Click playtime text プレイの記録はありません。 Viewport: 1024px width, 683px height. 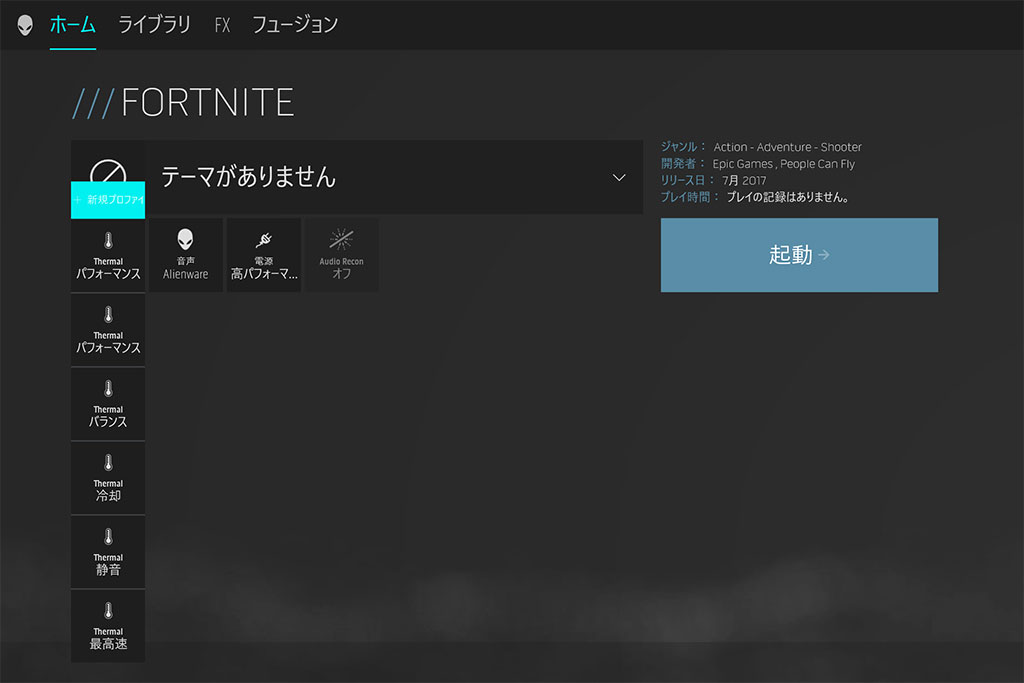(x=788, y=197)
